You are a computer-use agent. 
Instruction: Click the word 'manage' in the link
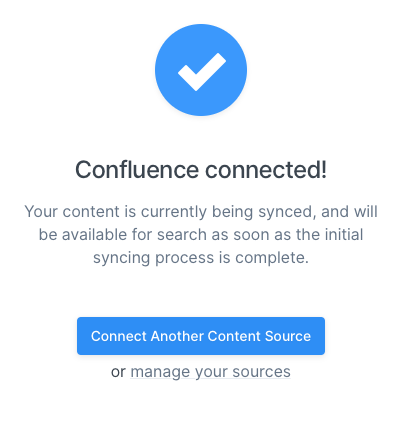[x=160, y=372]
